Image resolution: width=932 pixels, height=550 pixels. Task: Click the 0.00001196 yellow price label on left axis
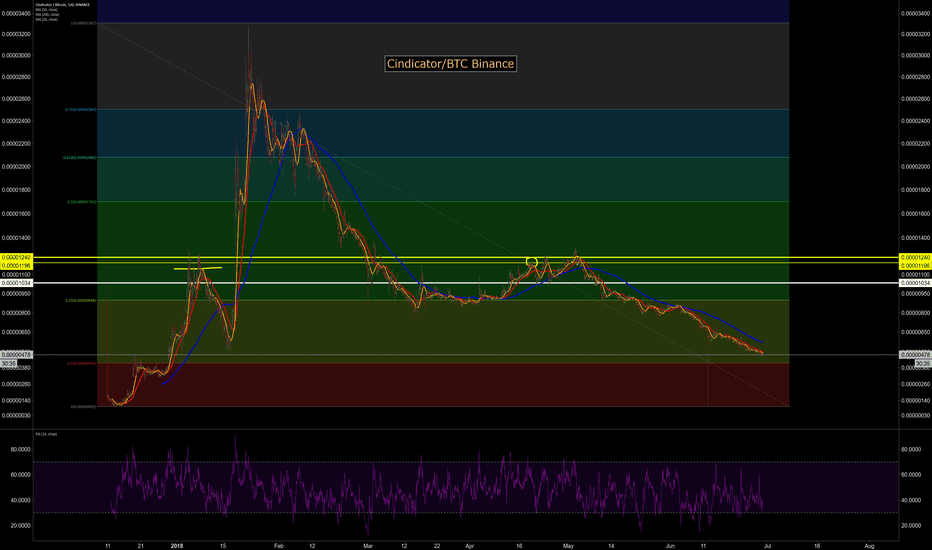coord(16,265)
